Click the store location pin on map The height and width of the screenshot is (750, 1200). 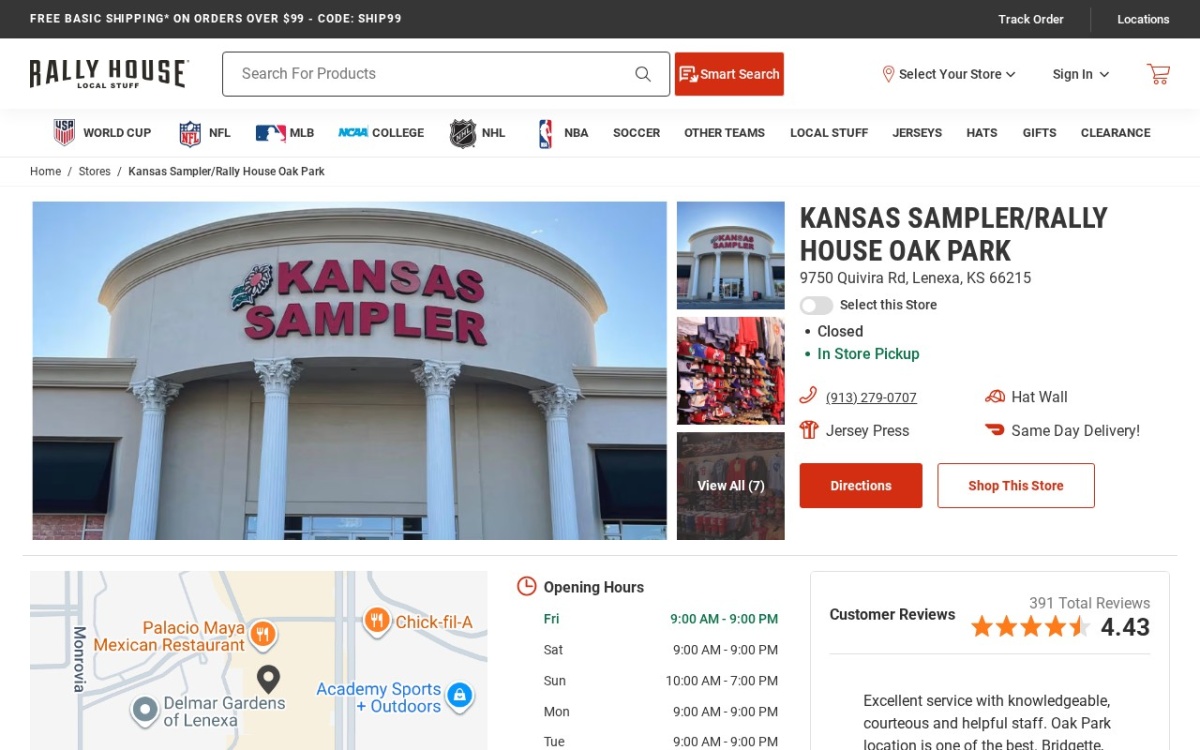[268, 679]
